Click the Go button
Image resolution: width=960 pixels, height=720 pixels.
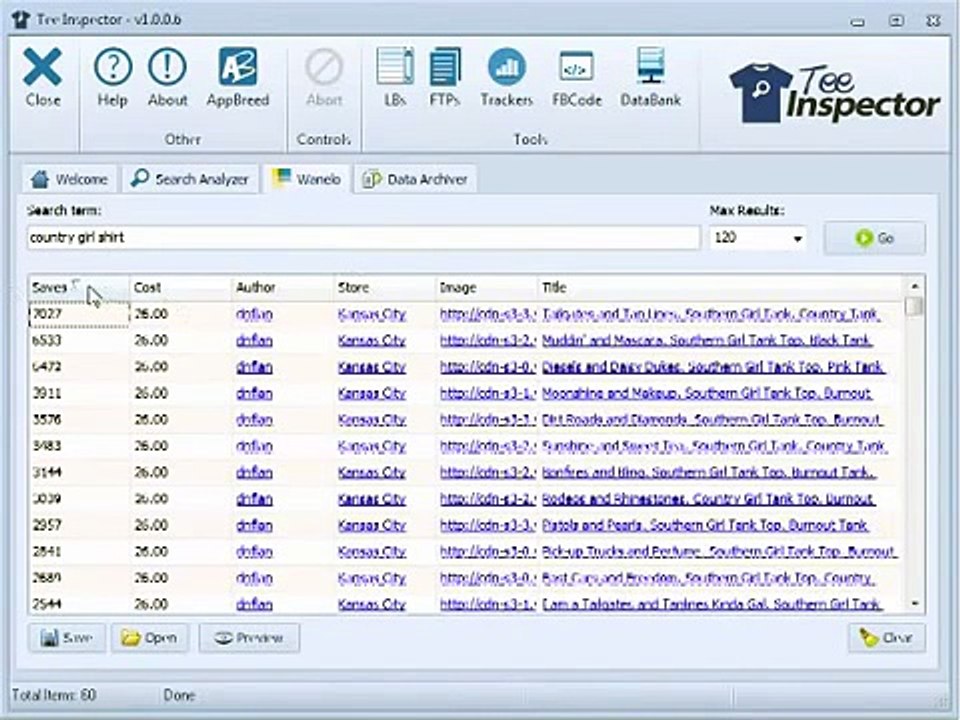874,238
